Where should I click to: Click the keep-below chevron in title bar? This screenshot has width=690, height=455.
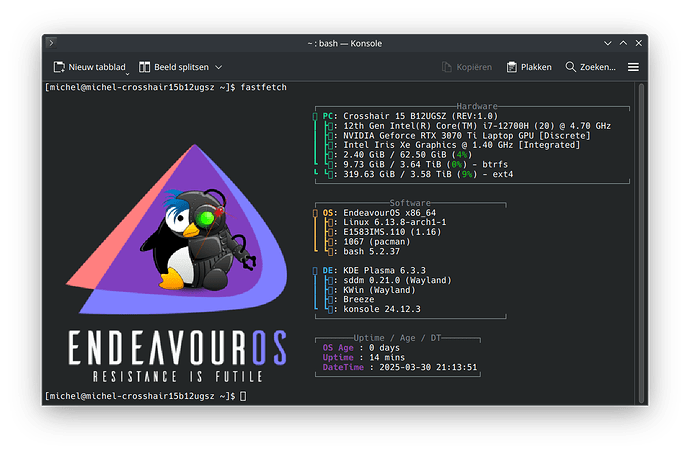tap(608, 43)
